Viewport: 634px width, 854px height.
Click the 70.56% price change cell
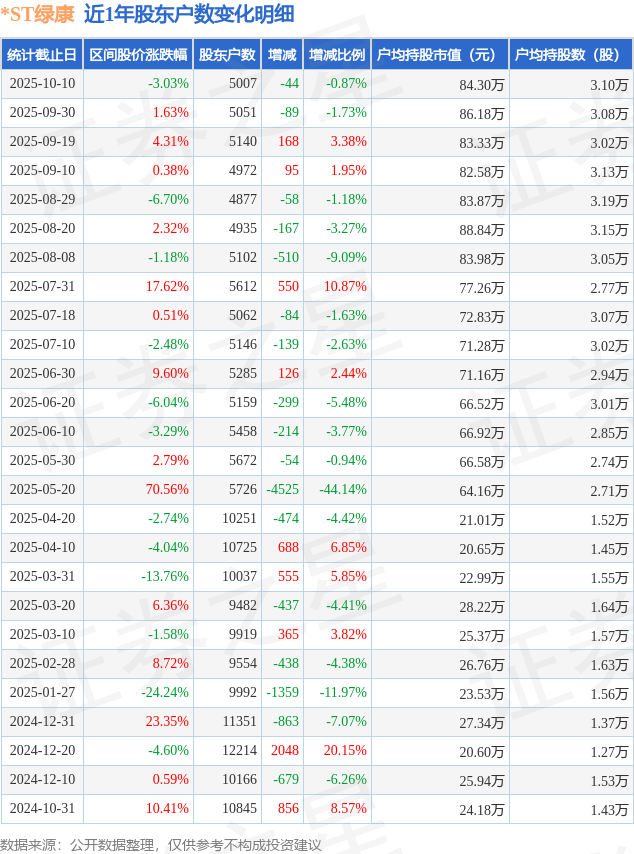coord(167,490)
